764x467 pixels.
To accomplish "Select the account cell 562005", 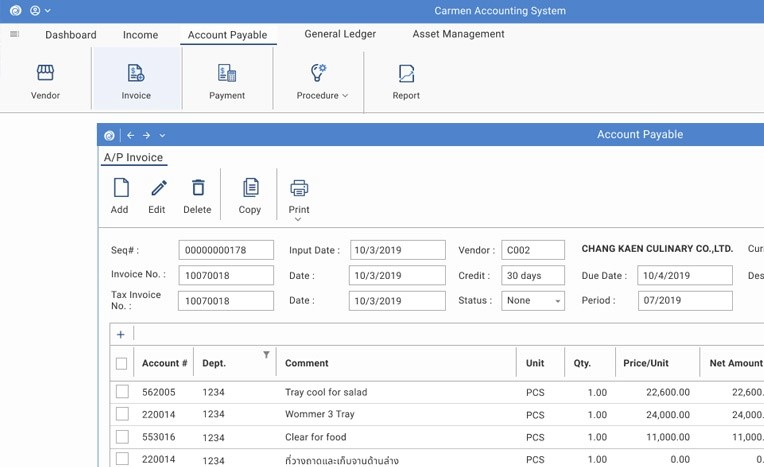I will click(158, 392).
